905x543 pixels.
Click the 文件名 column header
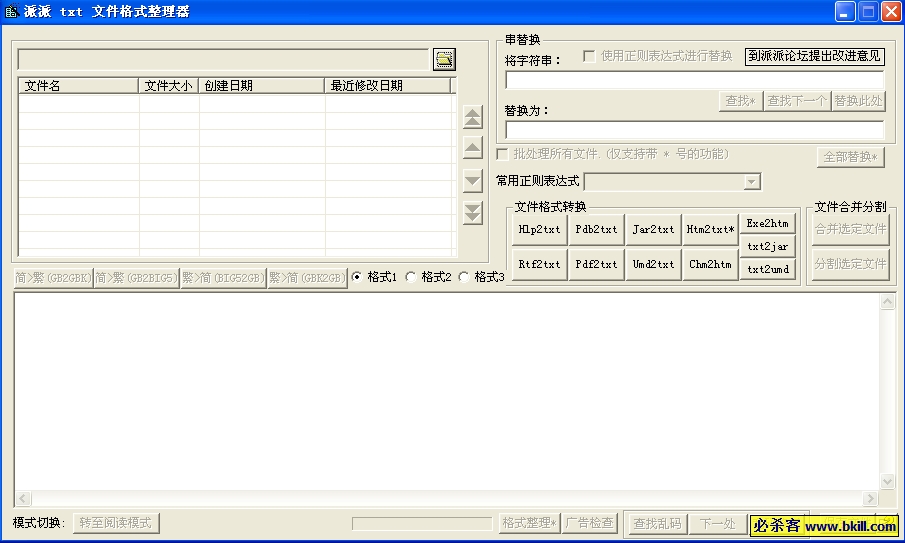pos(78,85)
